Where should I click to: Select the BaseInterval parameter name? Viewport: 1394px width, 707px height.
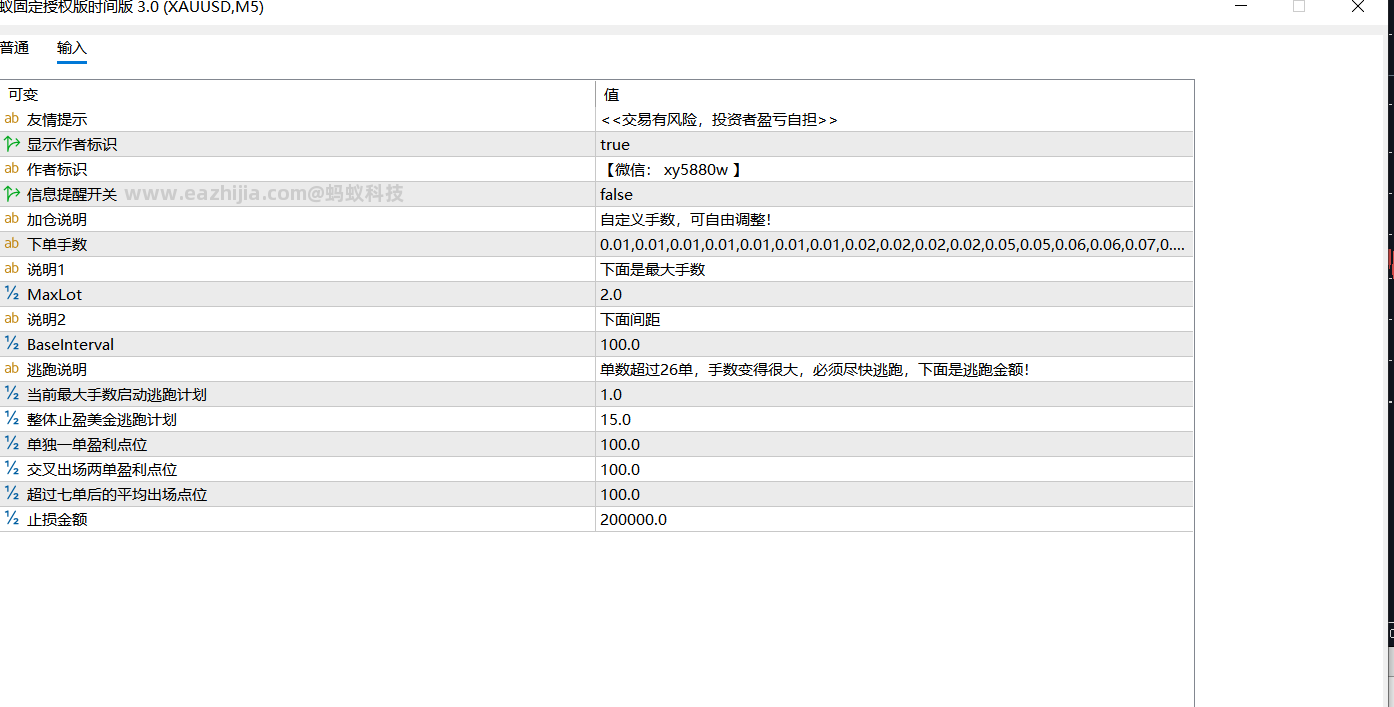(70, 344)
